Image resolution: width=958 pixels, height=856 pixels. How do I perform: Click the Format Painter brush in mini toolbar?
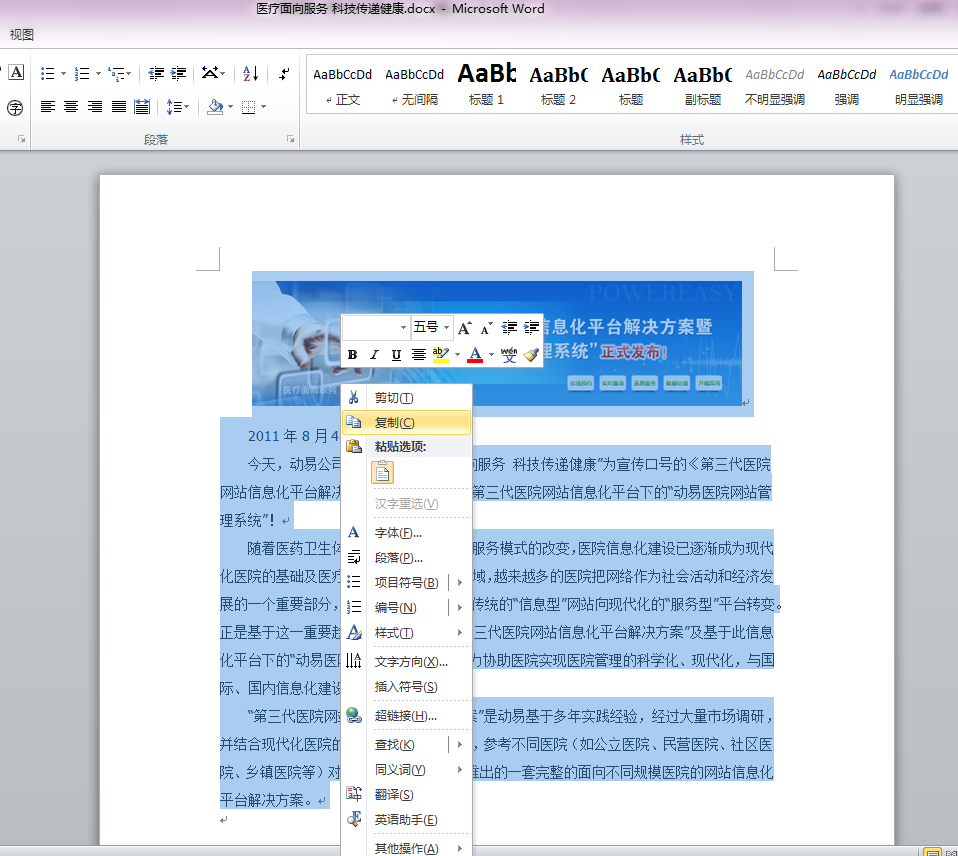tap(531, 355)
